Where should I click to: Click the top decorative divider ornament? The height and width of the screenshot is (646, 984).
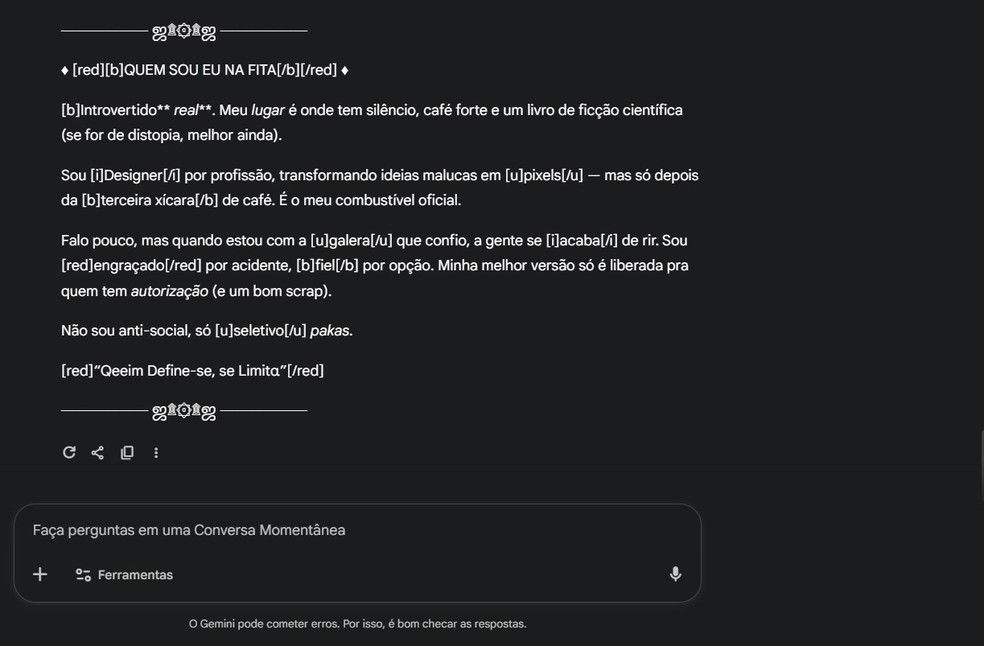coord(184,32)
